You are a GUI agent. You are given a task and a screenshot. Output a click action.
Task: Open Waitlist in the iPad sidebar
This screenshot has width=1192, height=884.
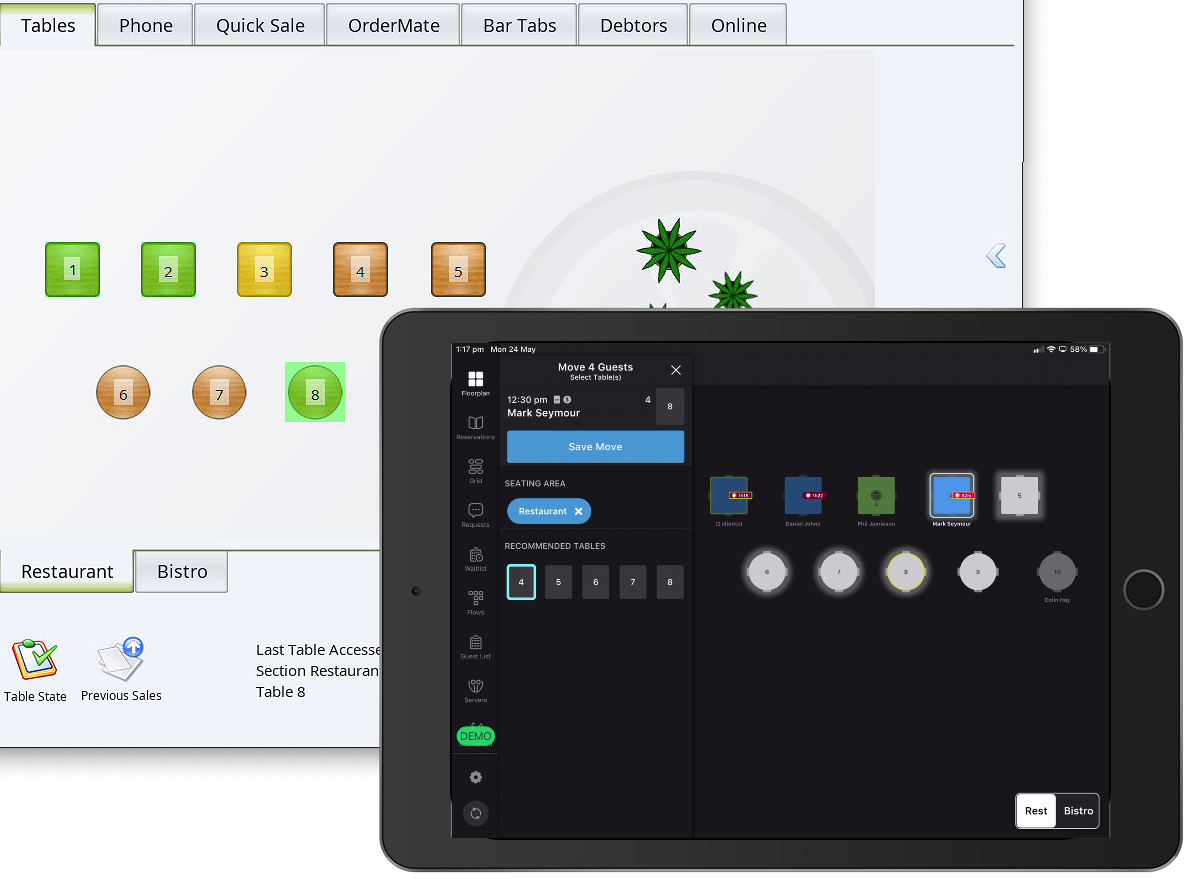pyautogui.click(x=475, y=559)
